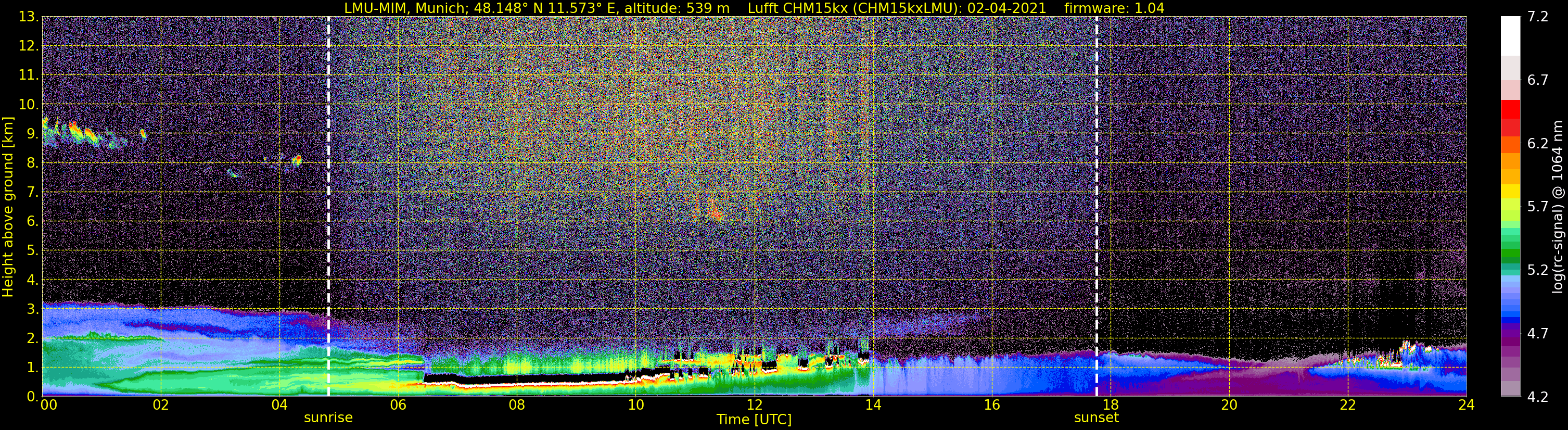Click the '24' tick on the time axis

[1467, 406]
